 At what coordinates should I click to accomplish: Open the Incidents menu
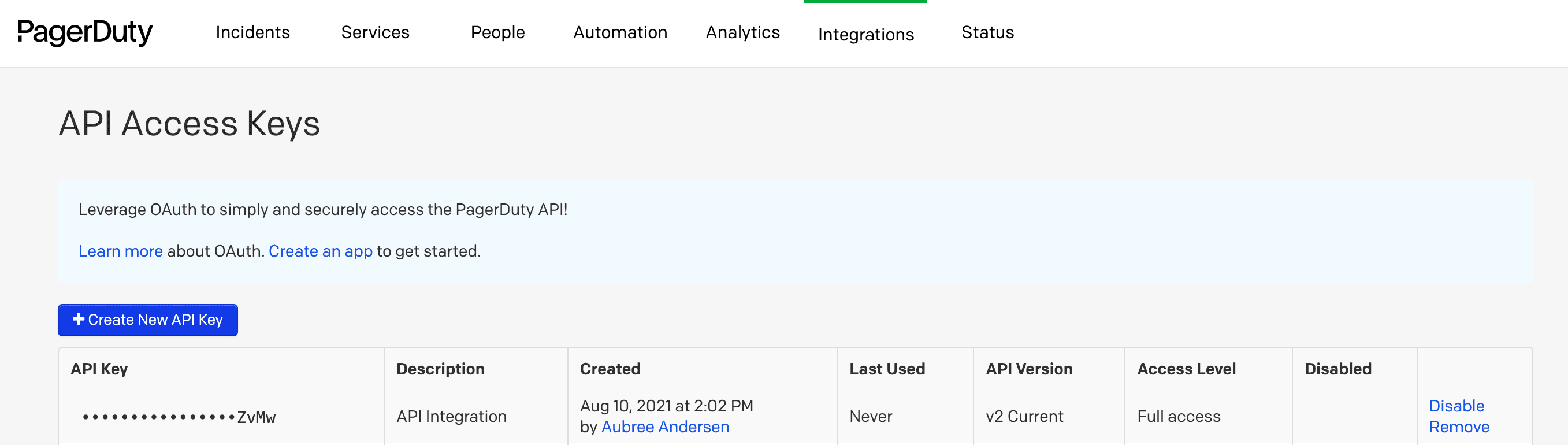pyautogui.click(x=252, y=32)
